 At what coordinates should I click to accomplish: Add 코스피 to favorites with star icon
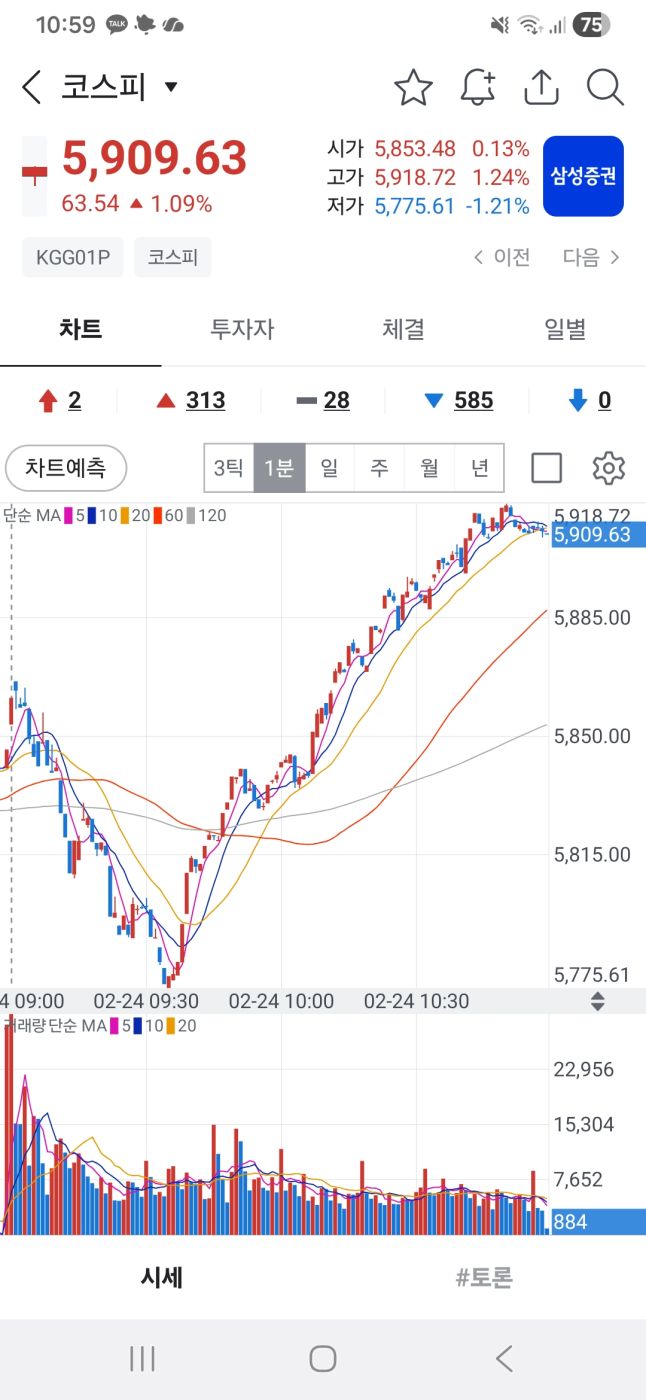(412, 88)
